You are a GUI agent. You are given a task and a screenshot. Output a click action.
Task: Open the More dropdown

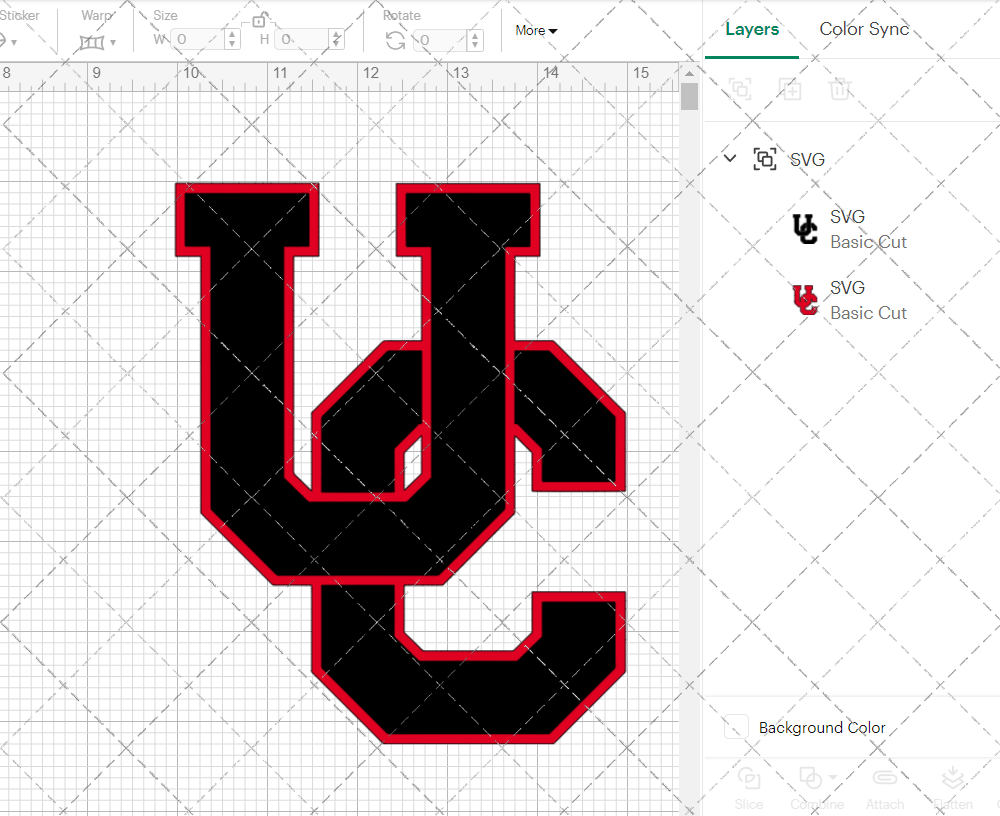pyautogui.click(x=536, y=30)
